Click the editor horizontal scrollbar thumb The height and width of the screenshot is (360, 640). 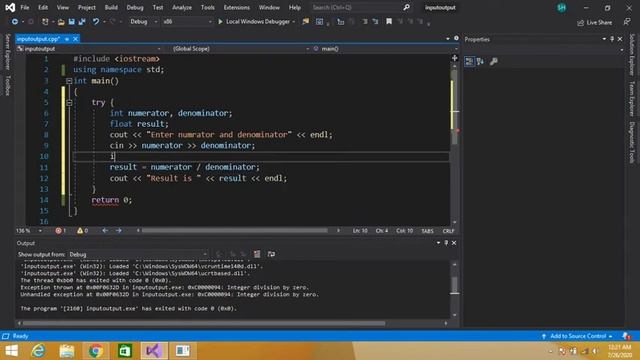tap(234, 231)
